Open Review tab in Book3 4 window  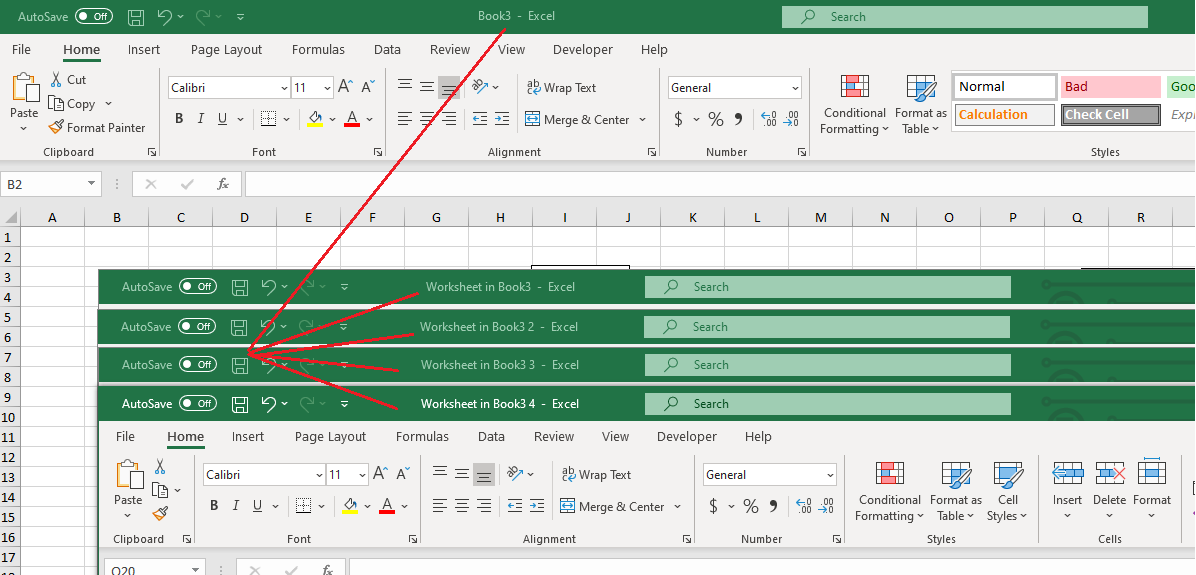tap(554, 437)
